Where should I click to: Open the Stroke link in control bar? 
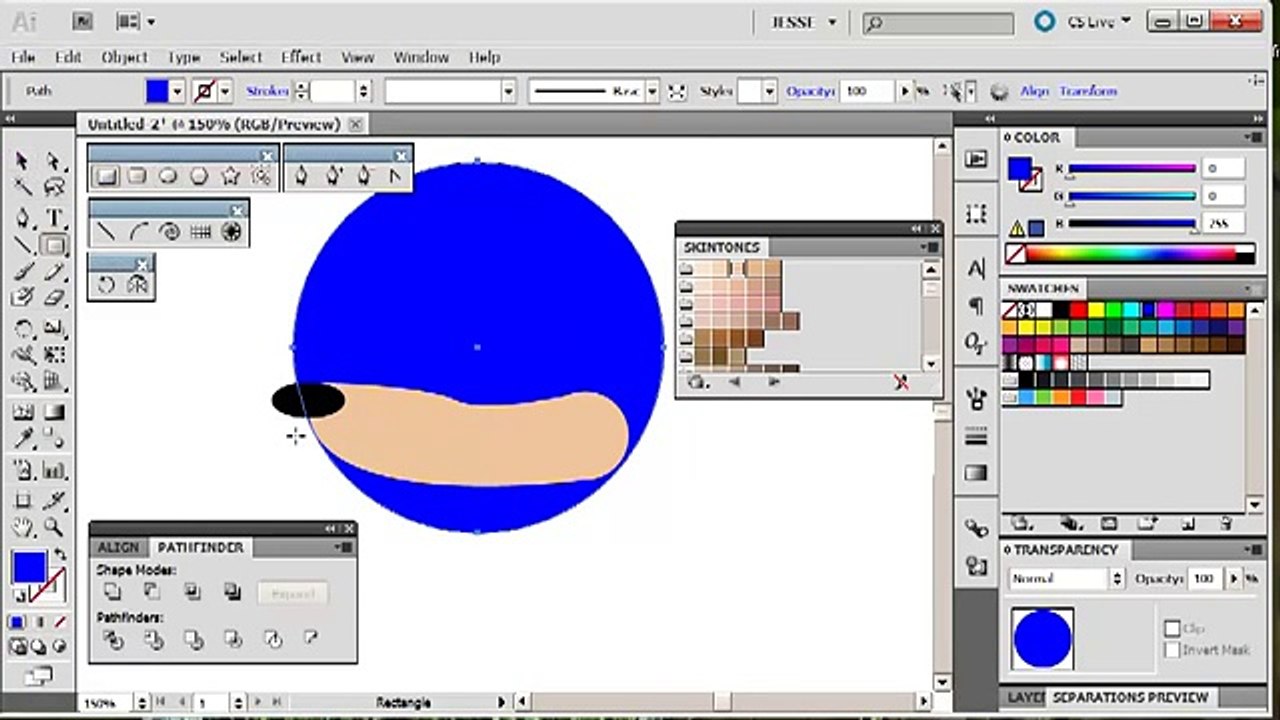pyautogui.click(x=267, y=92)
